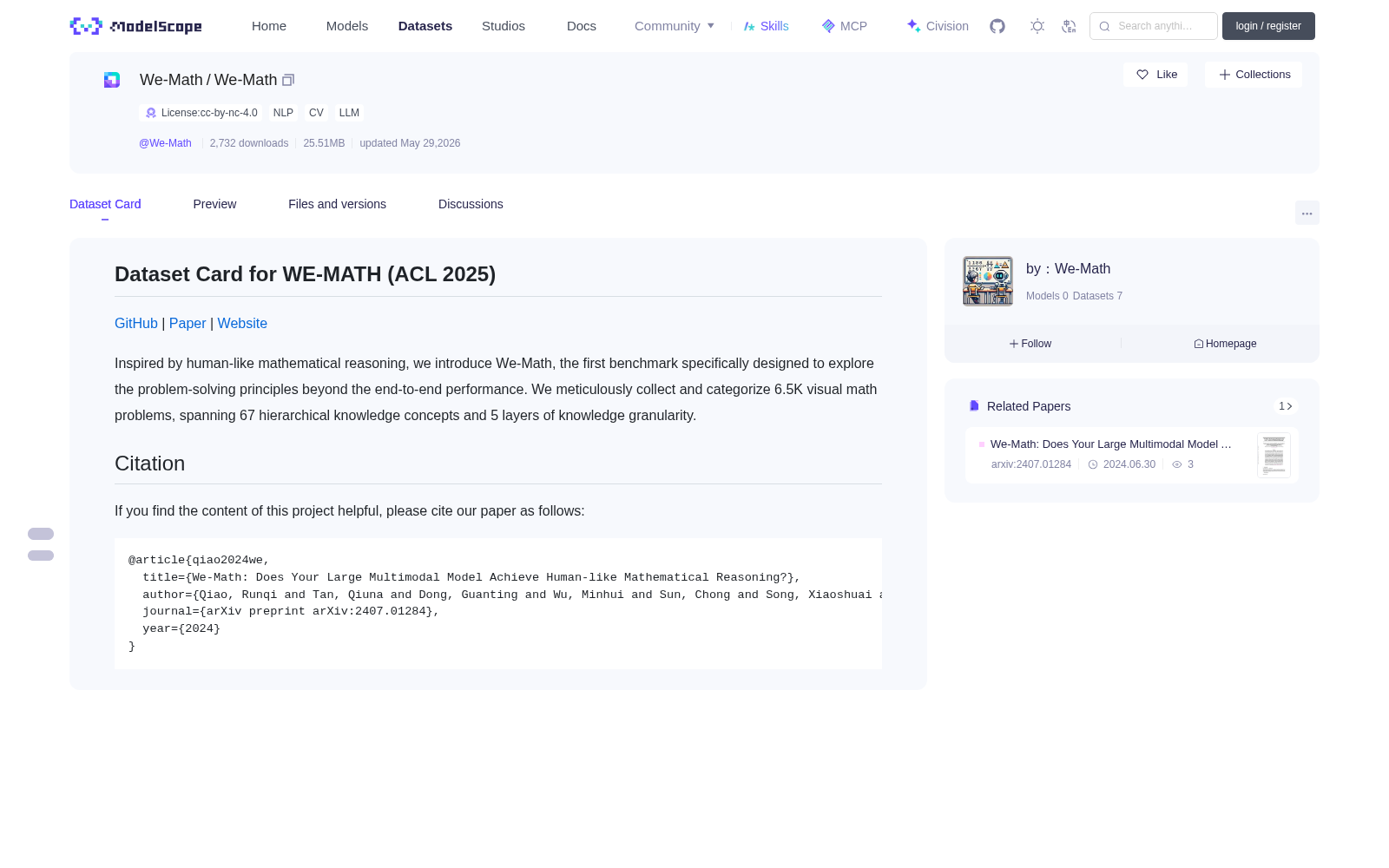Click the NLP tag
The height and width of the screenshot is (868, 1389).
[283, 113]
